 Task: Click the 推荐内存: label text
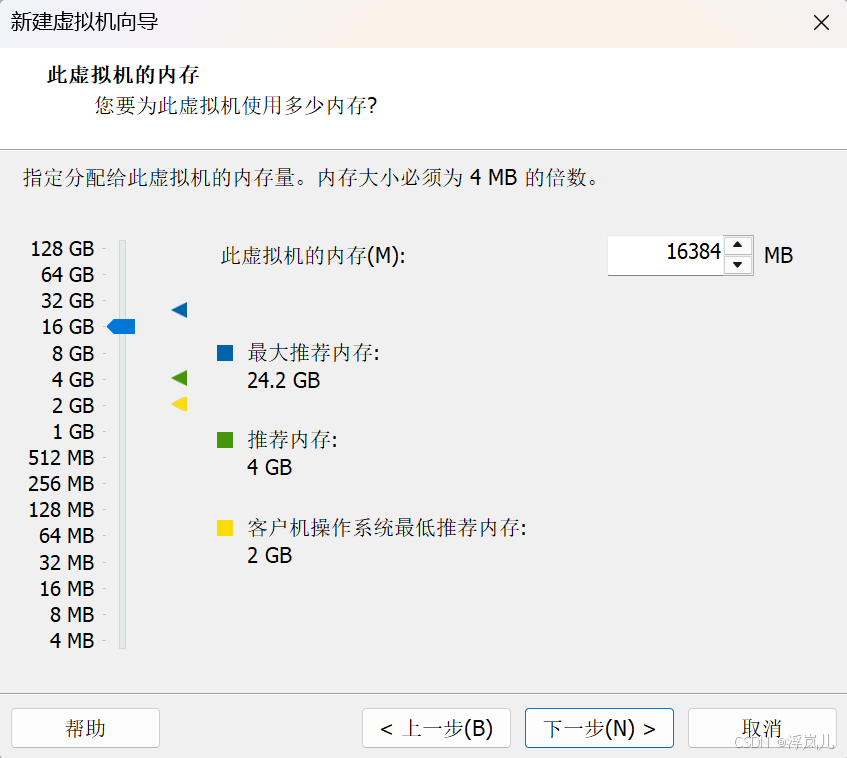point(293,440)
